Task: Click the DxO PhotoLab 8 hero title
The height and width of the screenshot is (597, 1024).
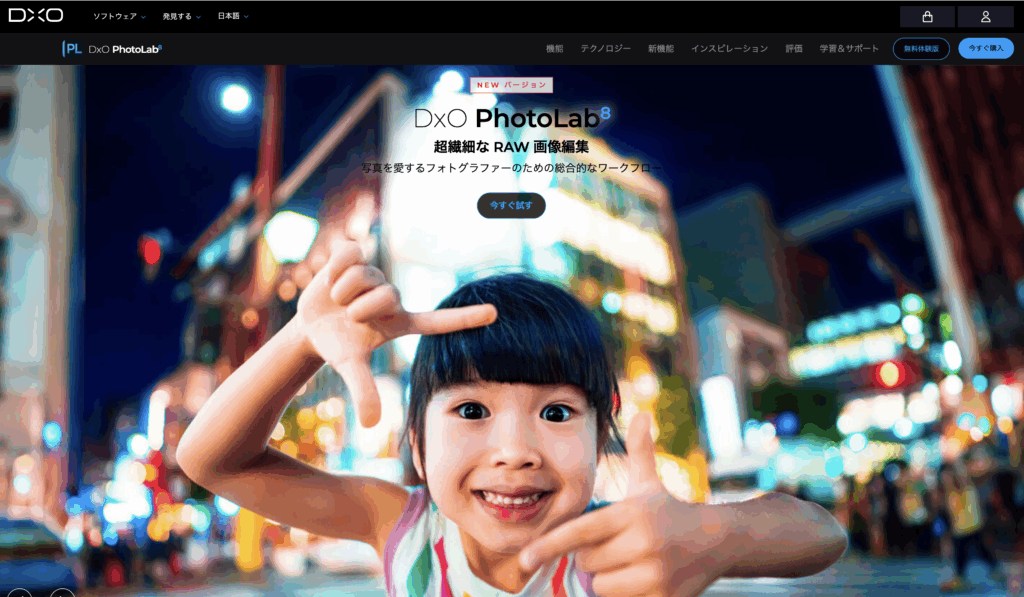Action: click(513, 118)
